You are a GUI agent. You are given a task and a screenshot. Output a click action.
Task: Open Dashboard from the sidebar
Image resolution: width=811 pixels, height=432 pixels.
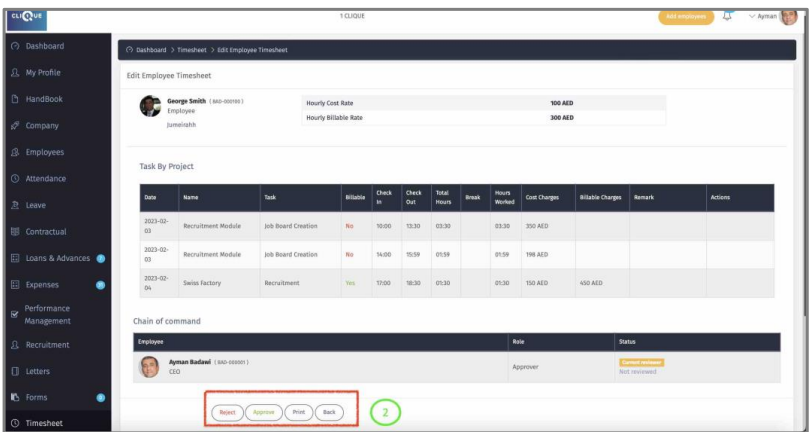44,46
